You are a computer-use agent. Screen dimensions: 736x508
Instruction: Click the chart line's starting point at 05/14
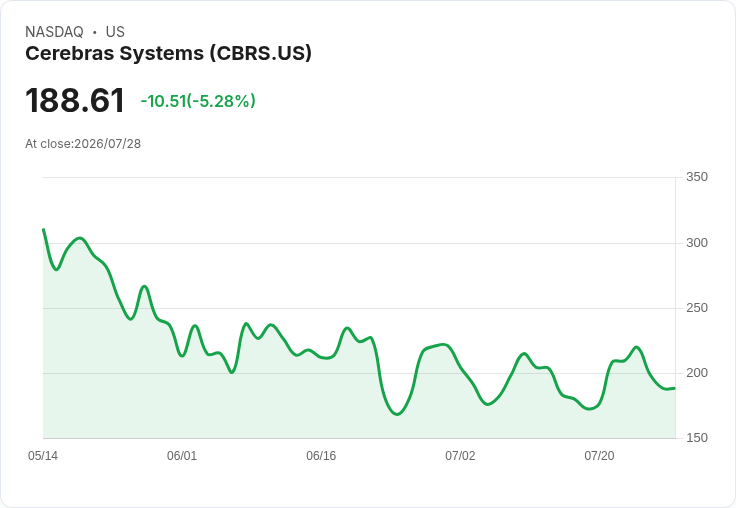coord(44,230)
